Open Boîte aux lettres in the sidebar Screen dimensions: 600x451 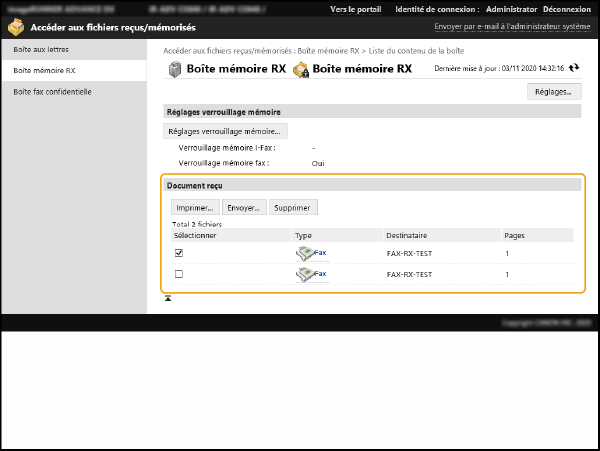[41, 49]
